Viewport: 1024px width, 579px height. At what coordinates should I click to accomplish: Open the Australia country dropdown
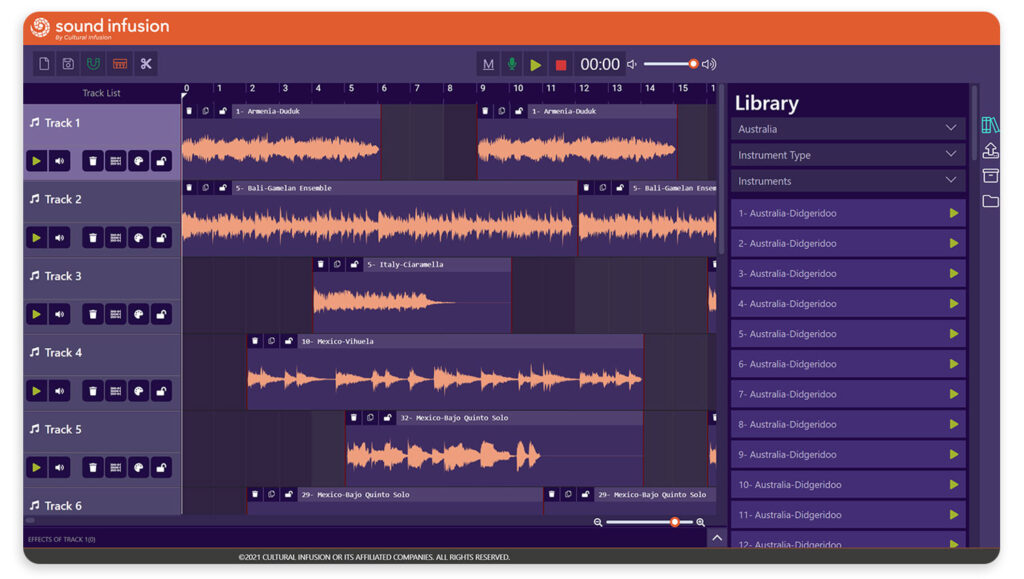(847, 129)
